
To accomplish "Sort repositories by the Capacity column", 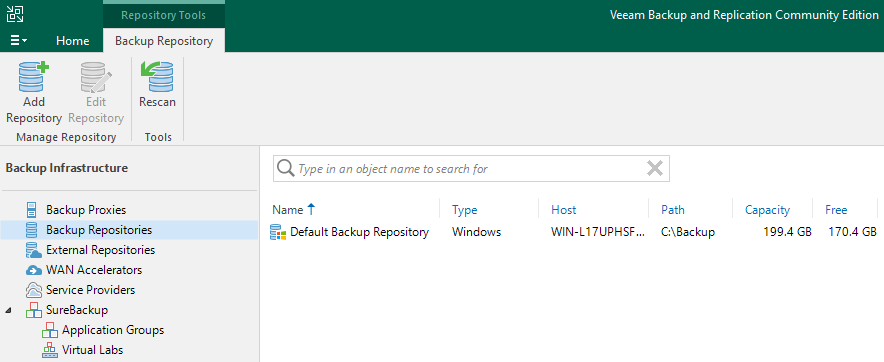I will pos(767,210).
